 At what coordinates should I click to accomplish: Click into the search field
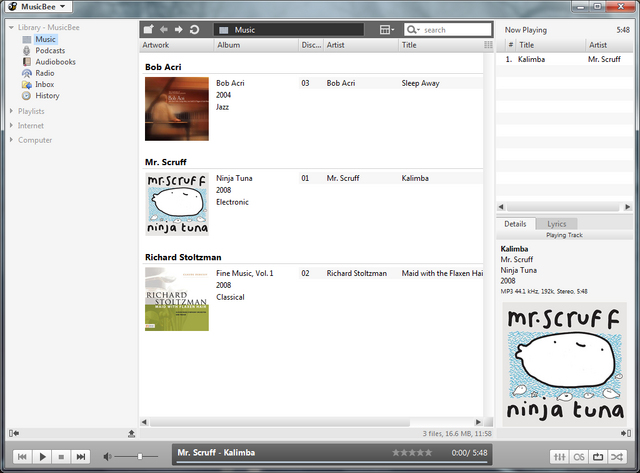click(x=456, y=30)
